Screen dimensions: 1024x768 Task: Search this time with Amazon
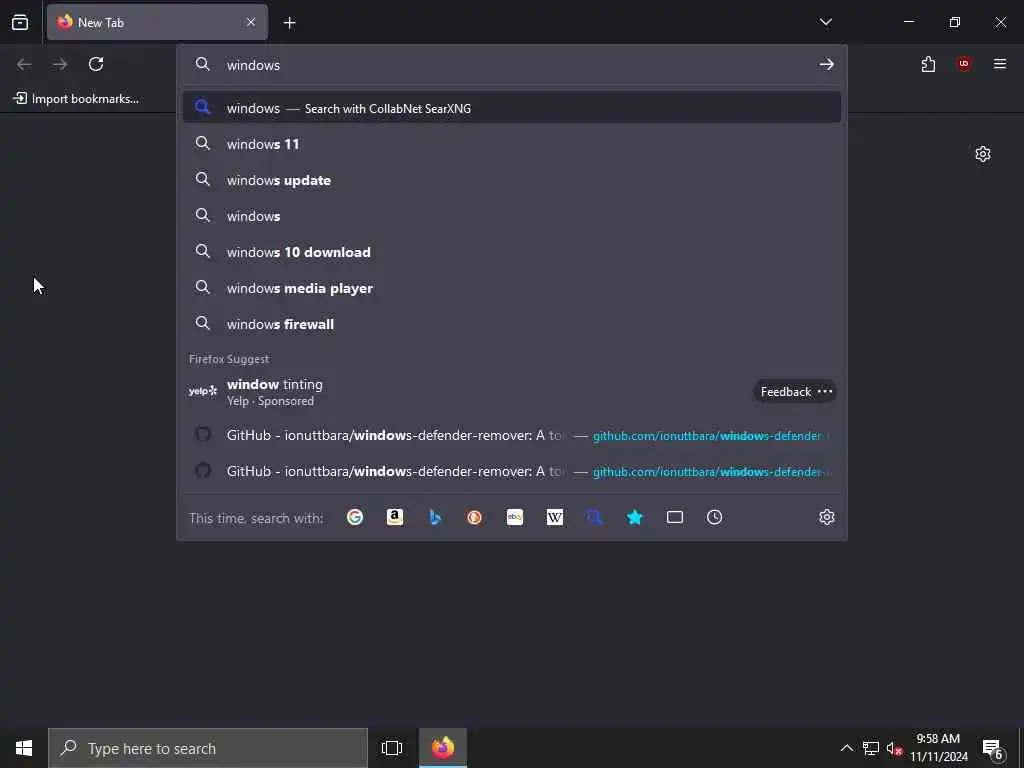394,517
